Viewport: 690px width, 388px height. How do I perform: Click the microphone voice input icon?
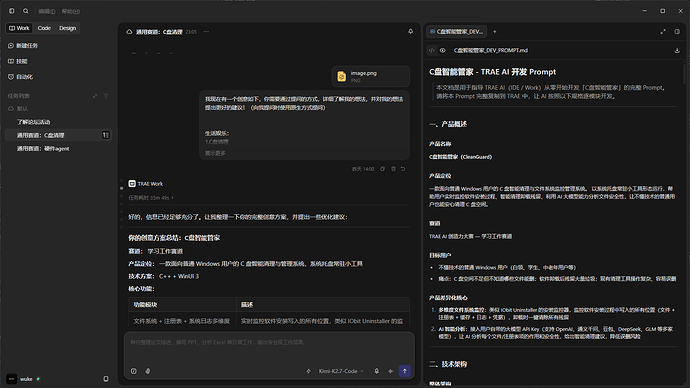377,371
